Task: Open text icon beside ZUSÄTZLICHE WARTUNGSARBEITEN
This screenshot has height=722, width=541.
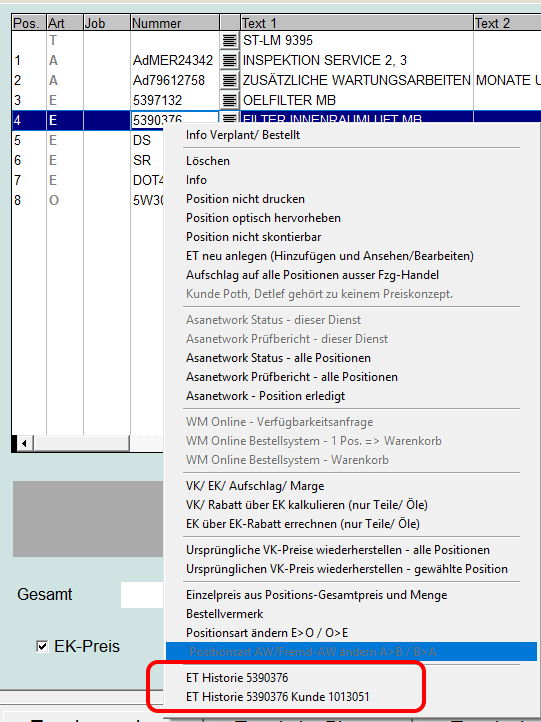Action: coord(229,81)
